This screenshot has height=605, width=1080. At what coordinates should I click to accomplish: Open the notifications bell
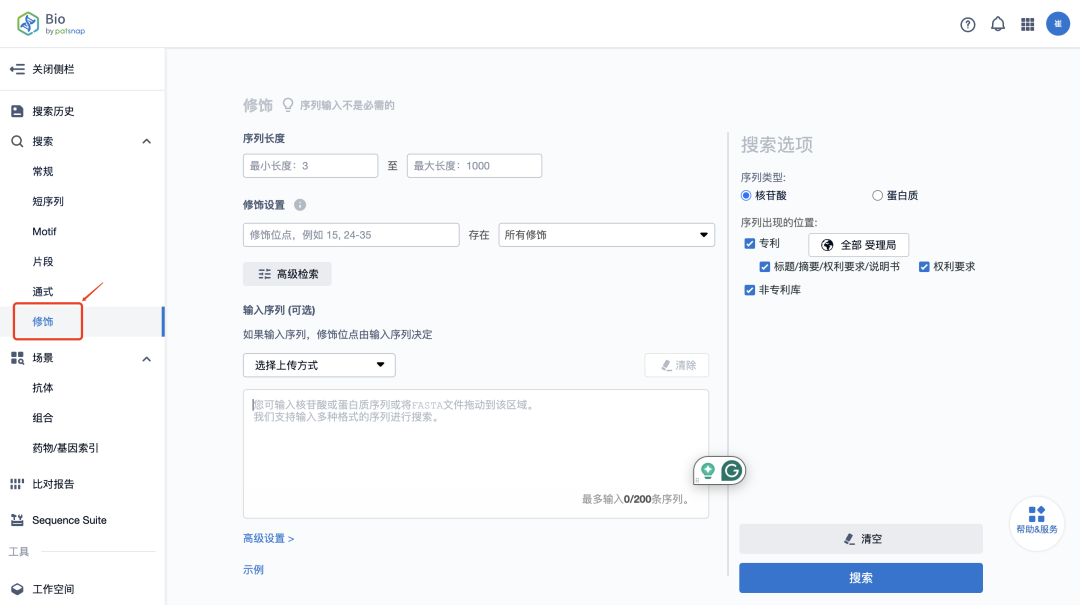(x=997, y=24)
